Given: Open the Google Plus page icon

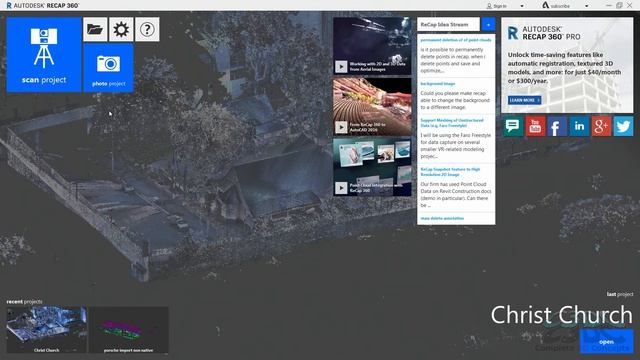Looking at the screenshot, I should point(601,126).
